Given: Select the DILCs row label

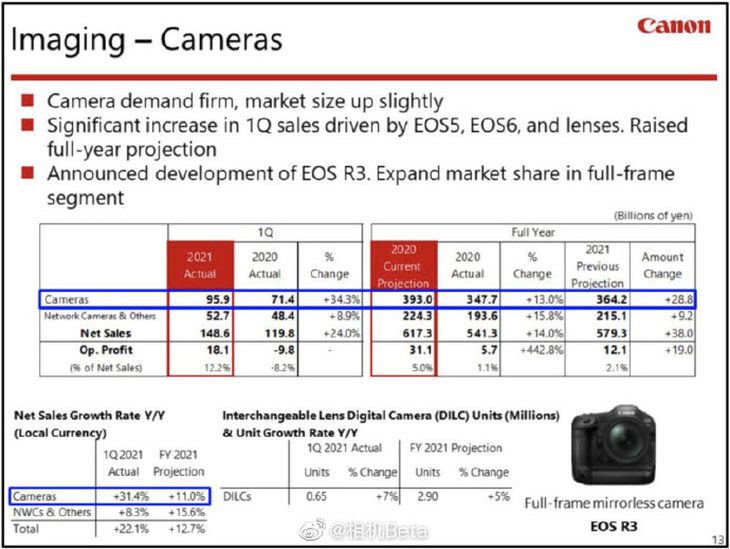Looking at the screenshot, I should (x=237, y=496).
